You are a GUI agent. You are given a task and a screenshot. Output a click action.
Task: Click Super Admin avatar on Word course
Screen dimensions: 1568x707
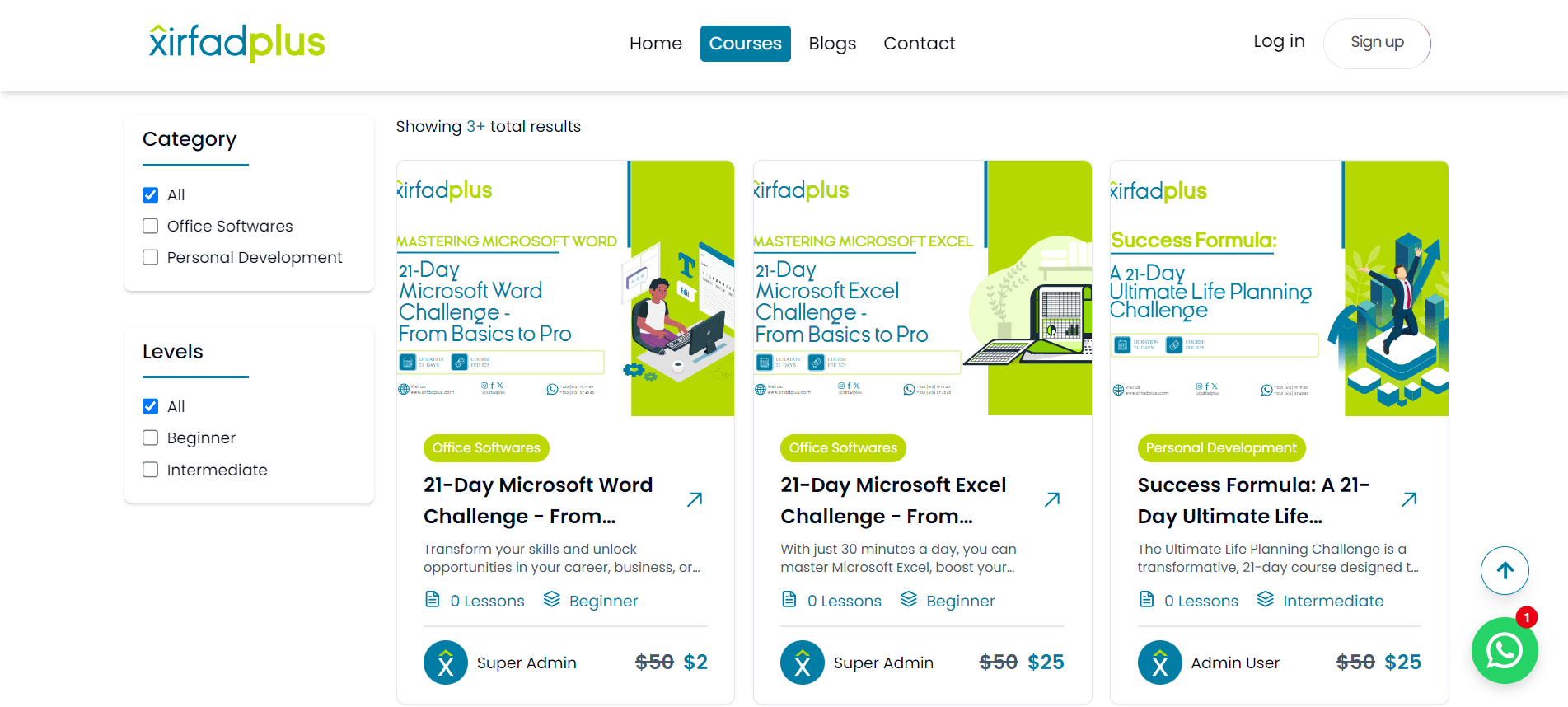click(446, 663)
